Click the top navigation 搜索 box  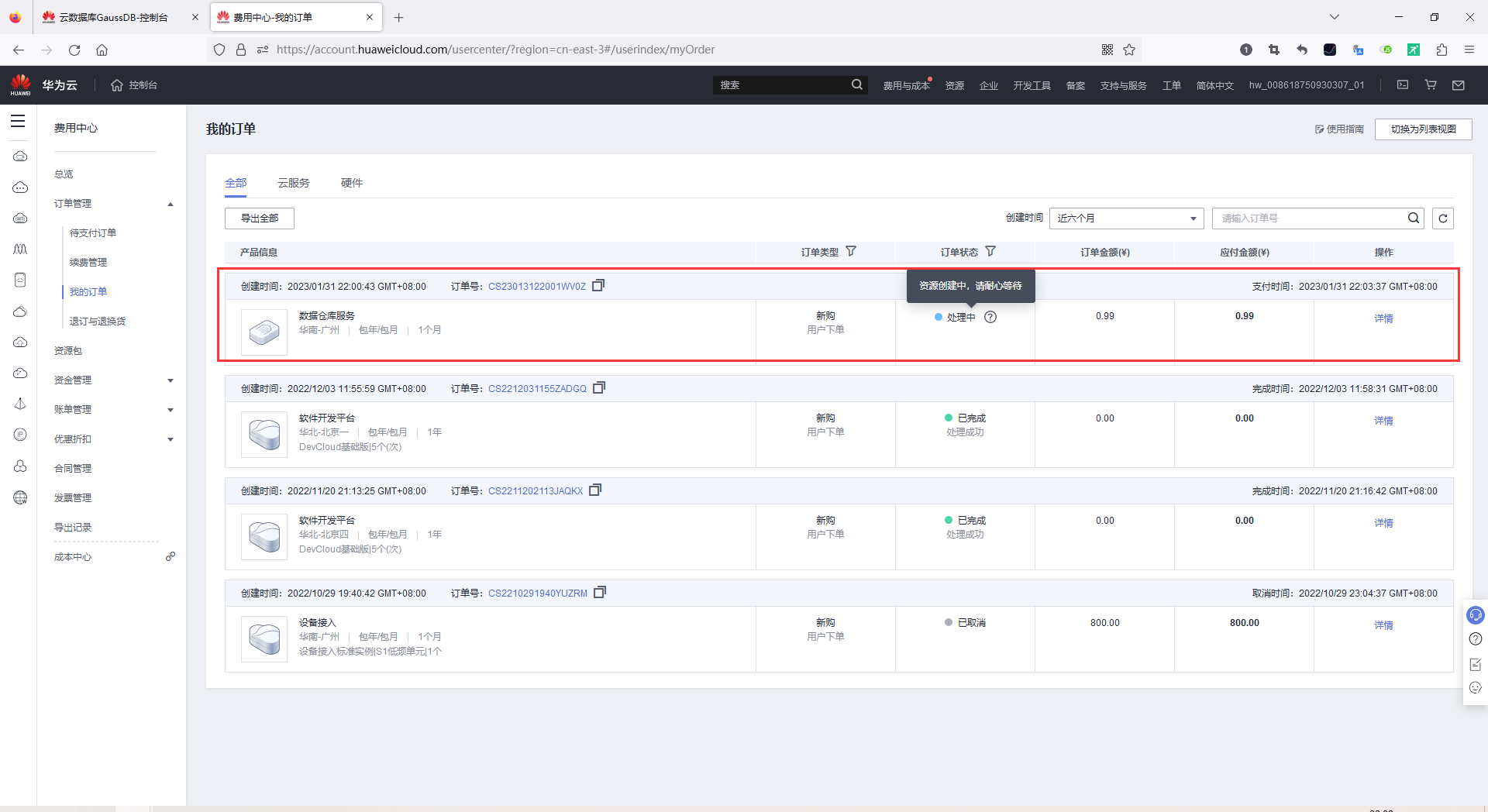click(781, 85)
